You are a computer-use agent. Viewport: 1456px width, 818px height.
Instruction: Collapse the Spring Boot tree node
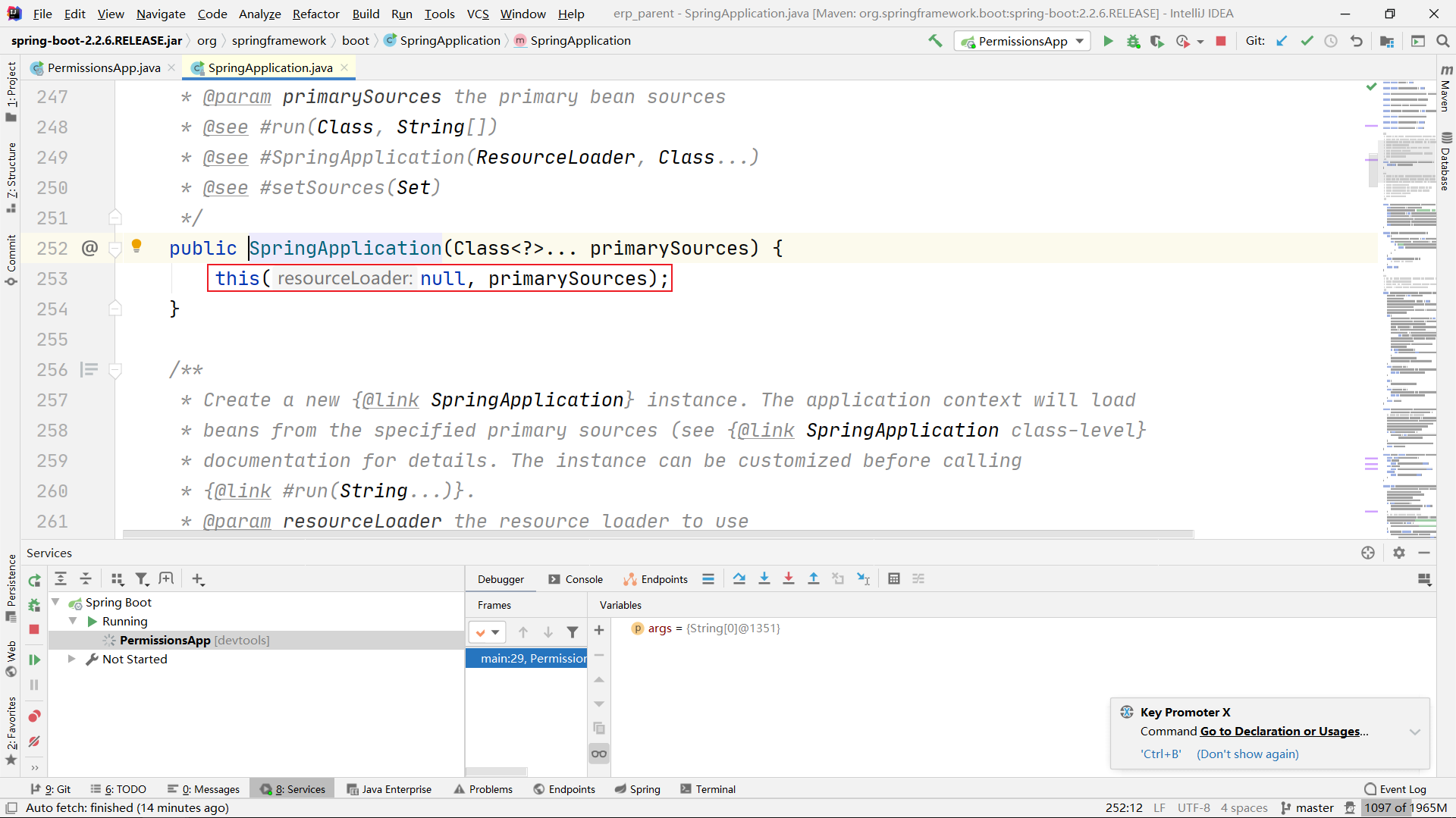tap(55, 602)
